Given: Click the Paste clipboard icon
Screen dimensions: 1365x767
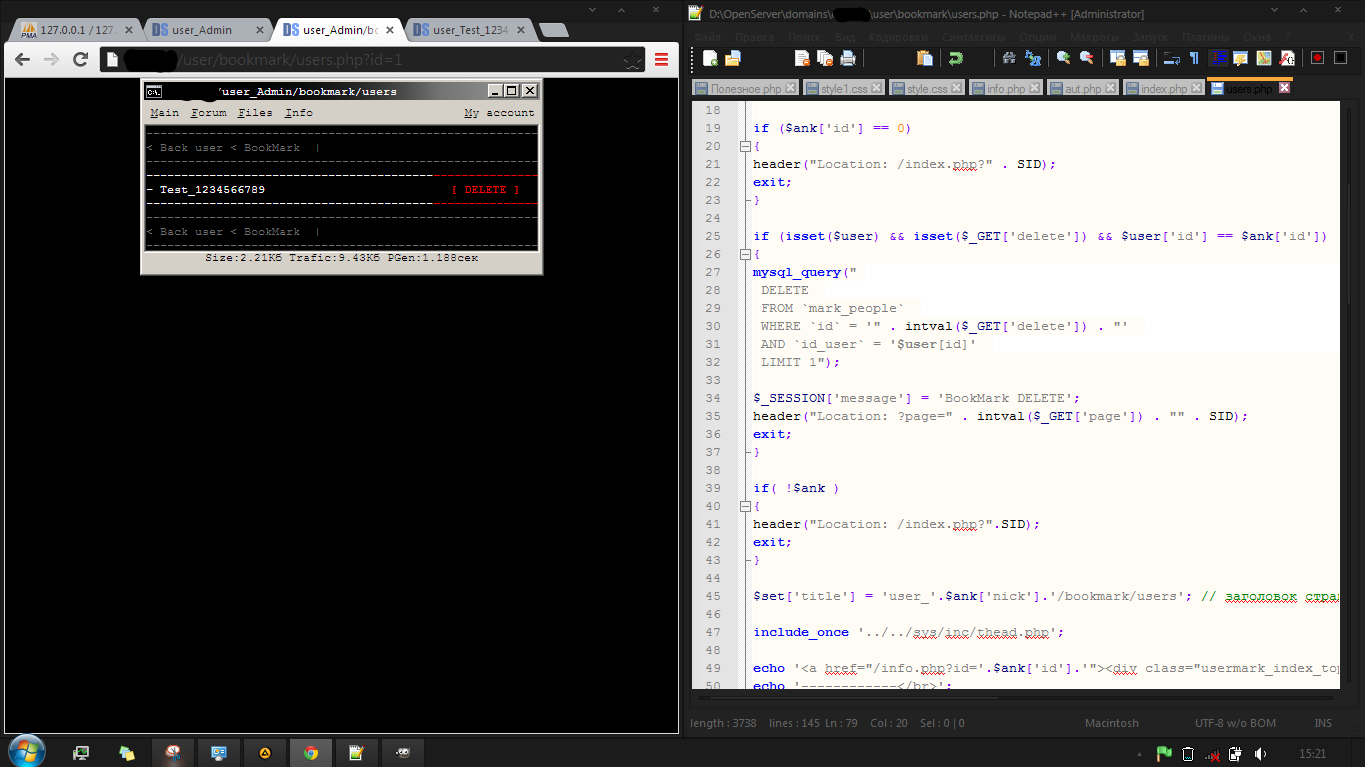Looking at the screenshot, I should point(924,58).
